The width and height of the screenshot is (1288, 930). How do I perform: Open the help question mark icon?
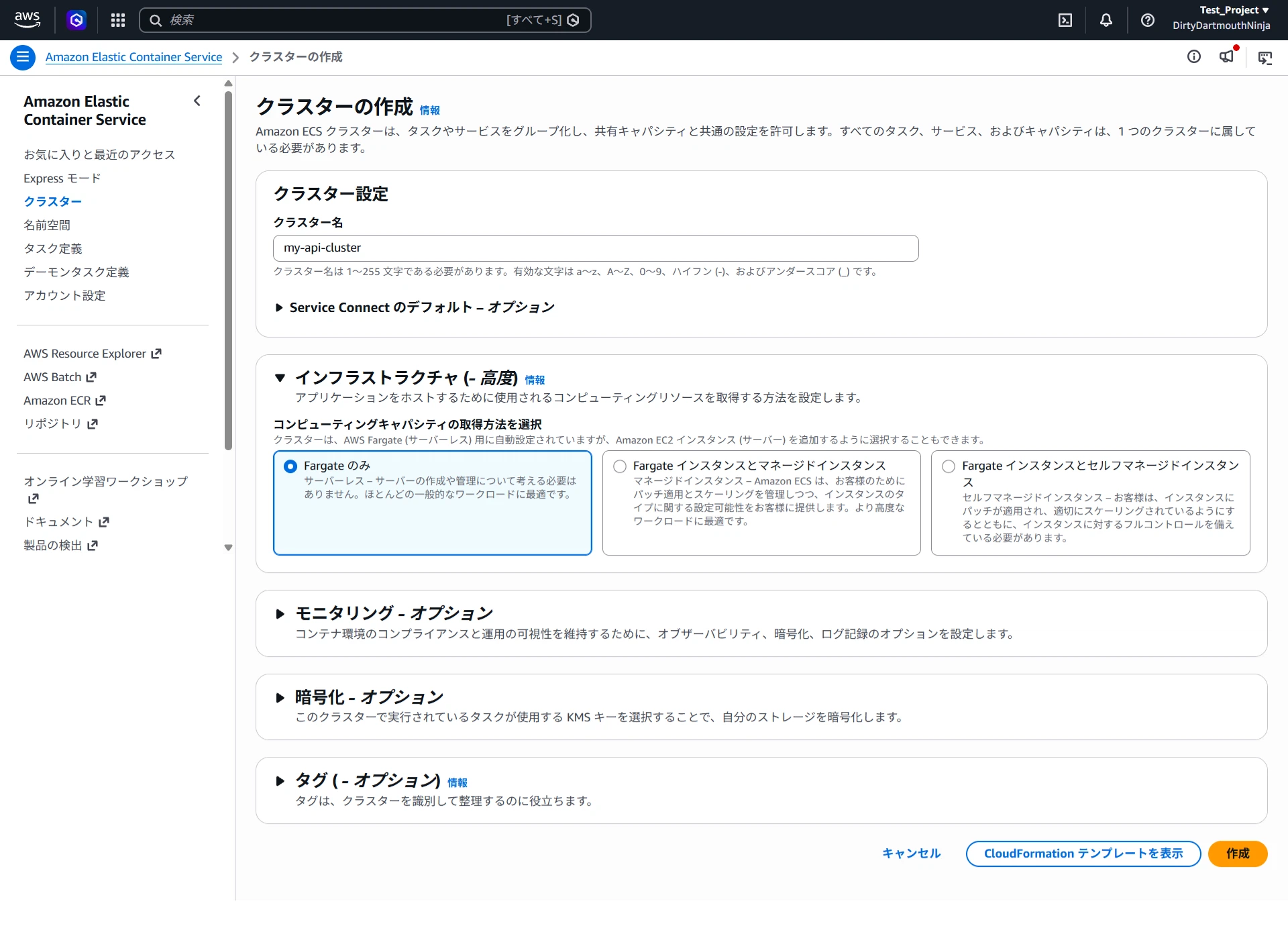(x=1148, y=20)
